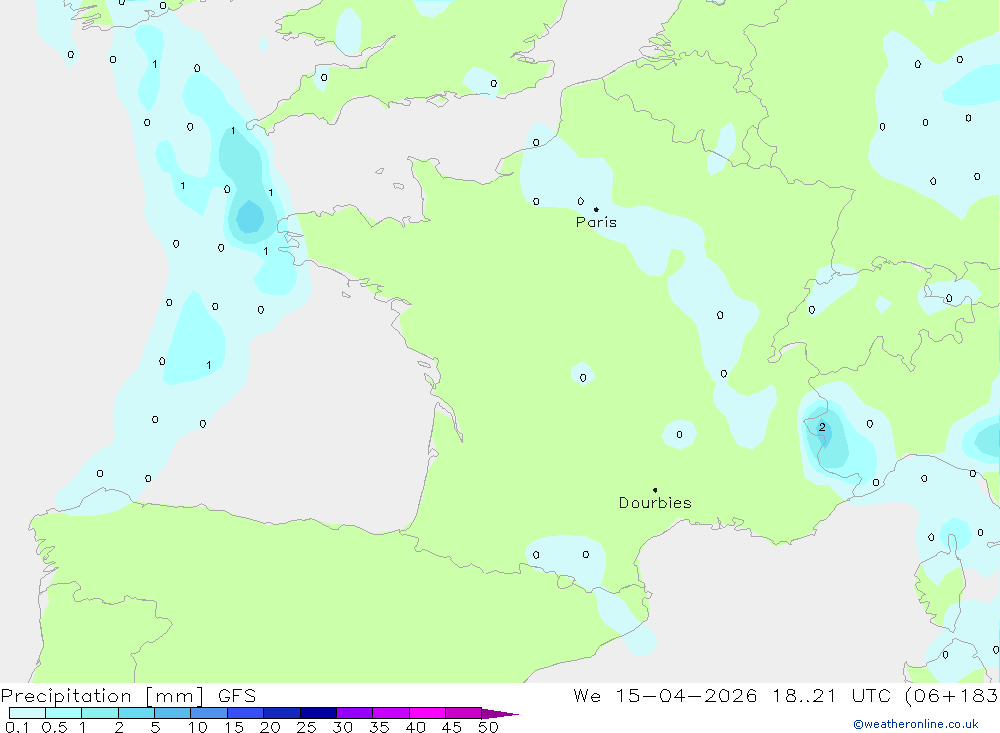Screen dimensions: 1000x733
Task: Click the Paris city label
Action: pyautogui.click(x=596, y=222)
